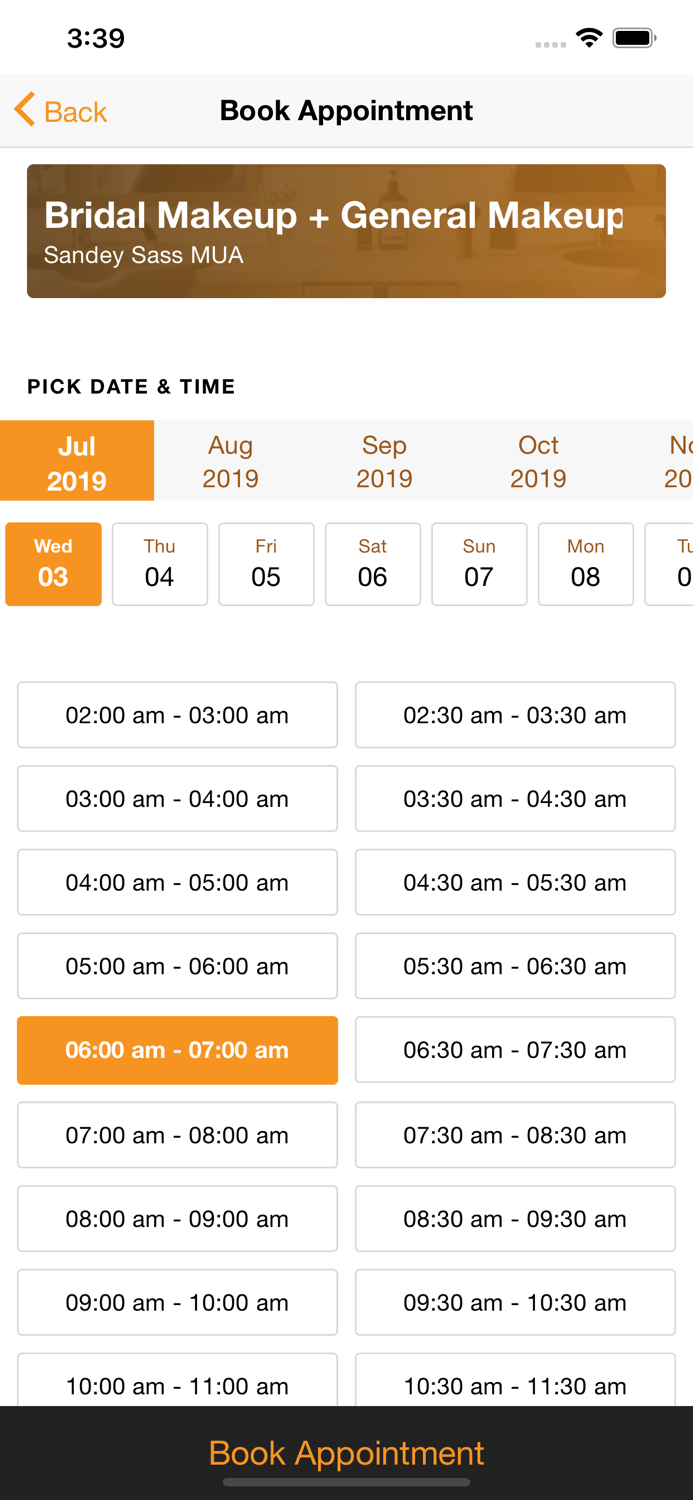Screen dimensions: 693x1500
Task: Switch to the Aug 2019 month tab
Action: click(231, 461)
